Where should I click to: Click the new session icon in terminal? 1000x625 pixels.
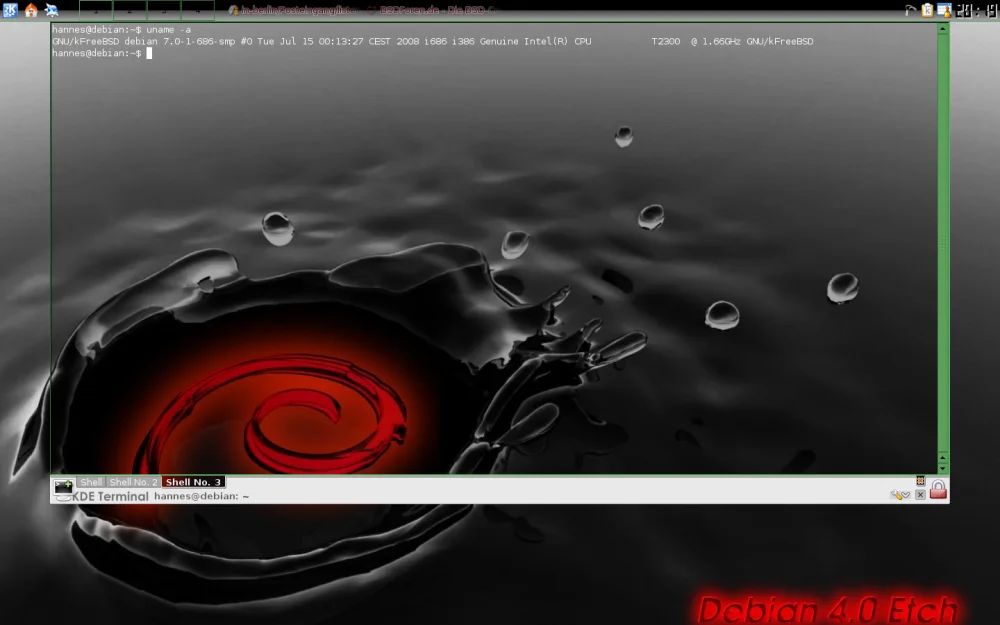pyautogui.click(x=64, y=489)
